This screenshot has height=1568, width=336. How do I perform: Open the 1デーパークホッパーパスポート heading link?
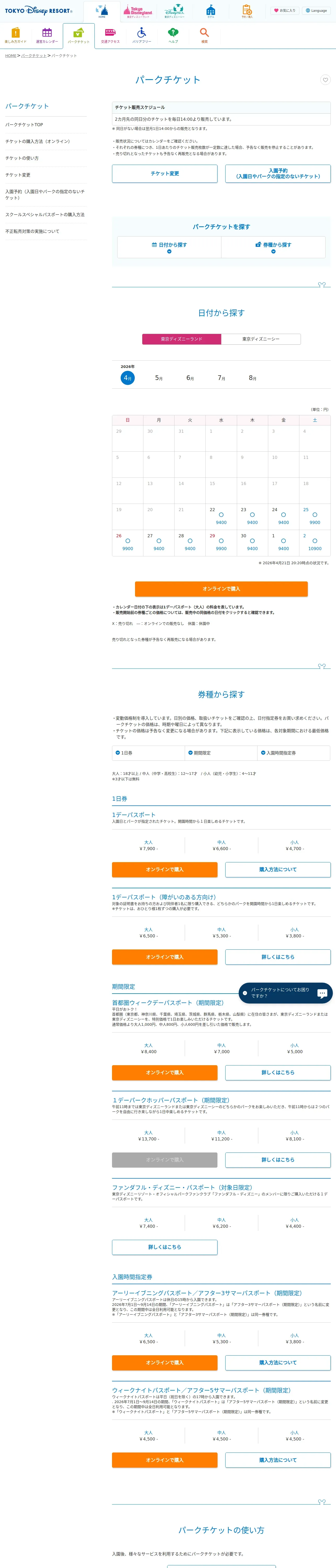point(171,1100)
